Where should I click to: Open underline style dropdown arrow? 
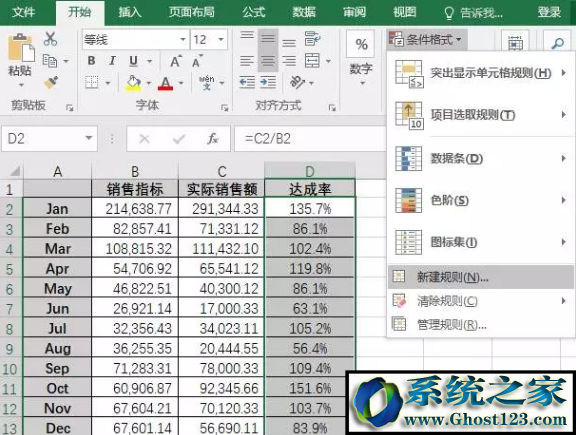click(x=149, y=61)
